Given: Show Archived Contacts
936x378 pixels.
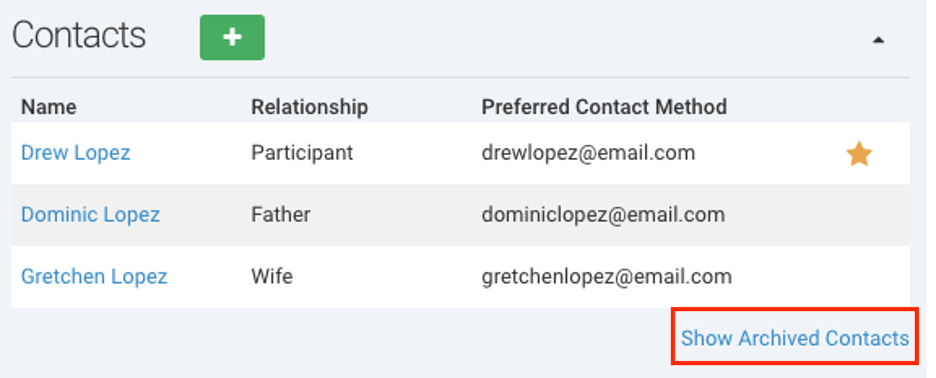Looking at the screenshot, I should (x=795, y=338).
